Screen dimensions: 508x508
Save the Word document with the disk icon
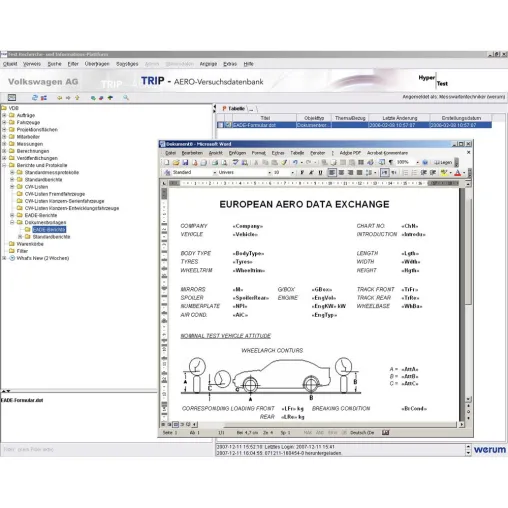point(185,162)
